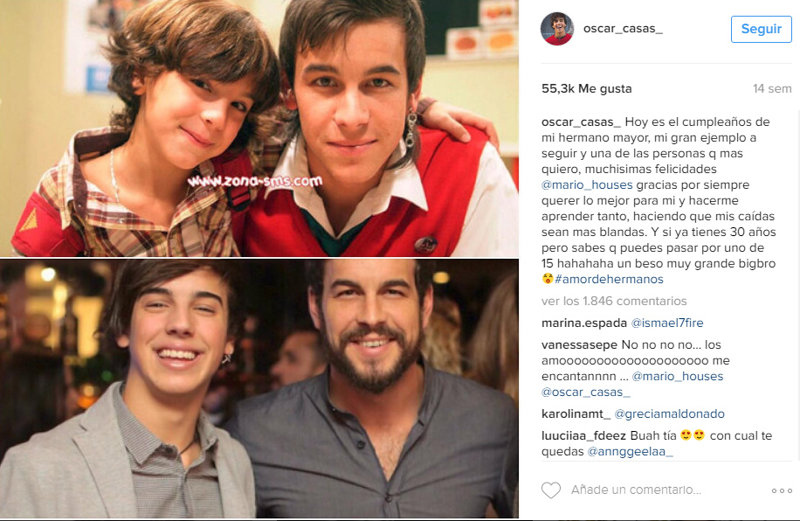The width and height of the screenshot is (800, 521).
Task: Open karolinamt_ commenter profile
Action: 576,414
